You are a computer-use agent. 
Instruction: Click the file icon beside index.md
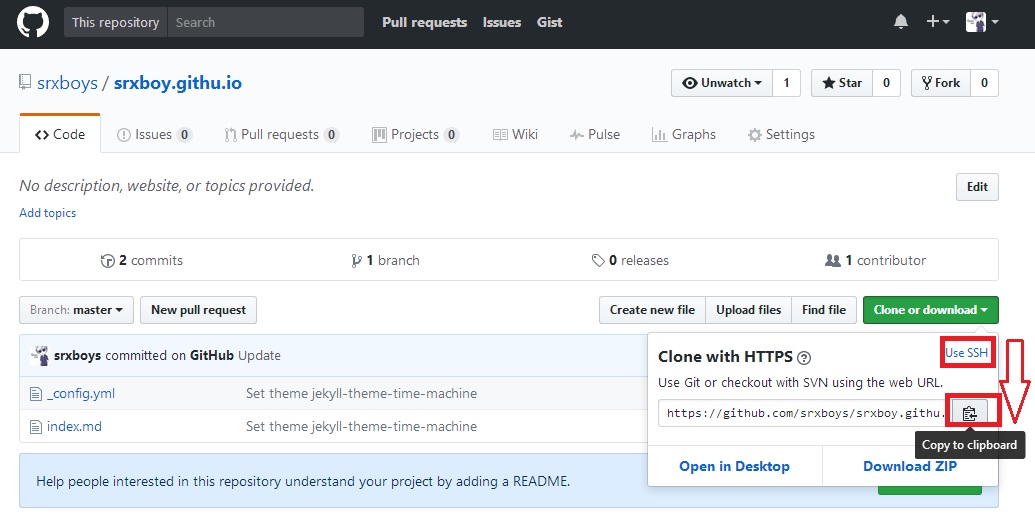[36, 427]
